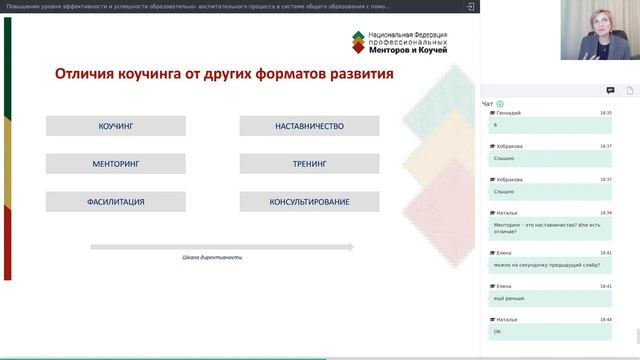Click the video progress bar at bottom
The image size is (640, 360).
320,359
